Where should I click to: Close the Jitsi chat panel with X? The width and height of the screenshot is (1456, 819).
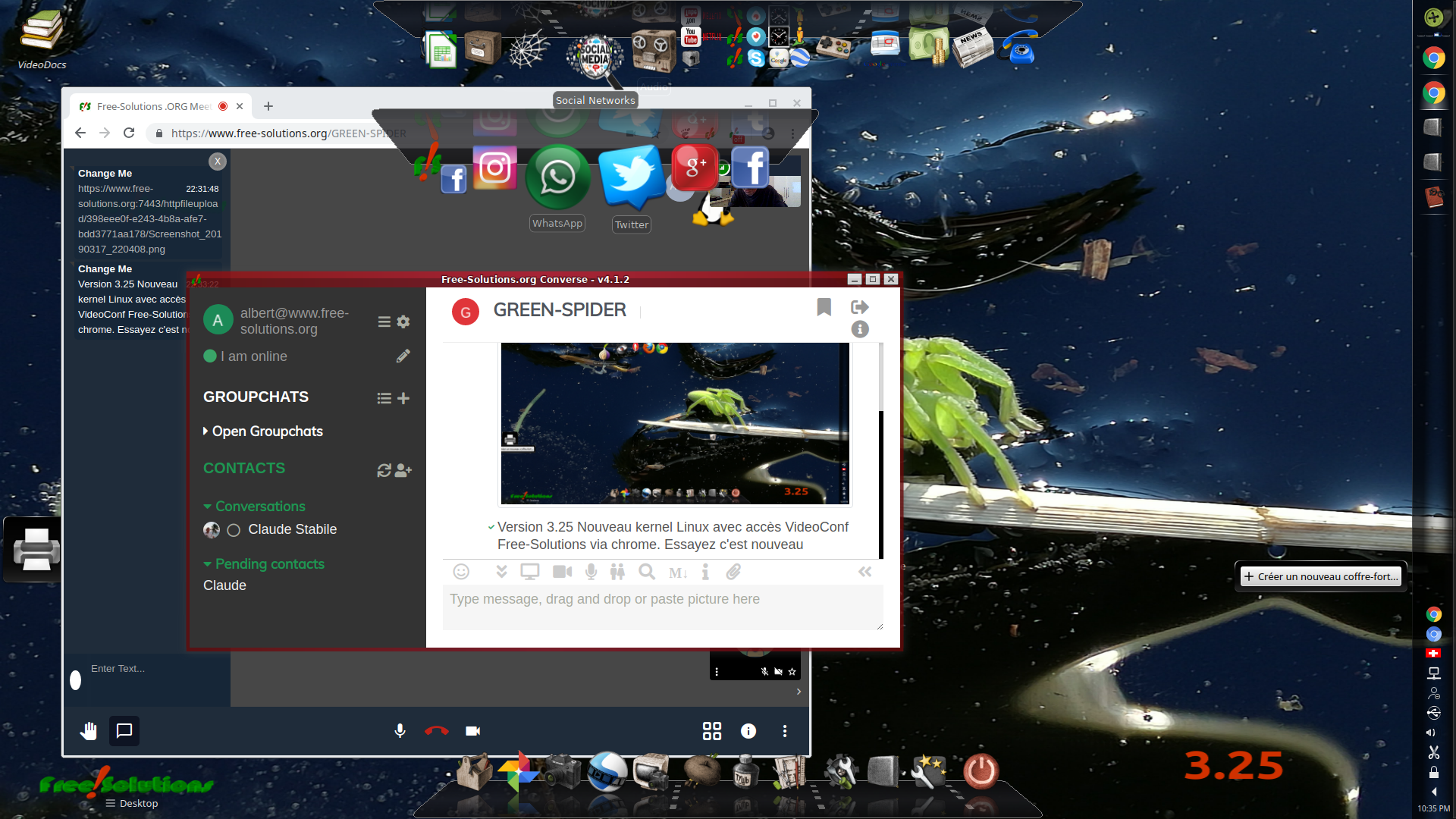tap(218, 162)
